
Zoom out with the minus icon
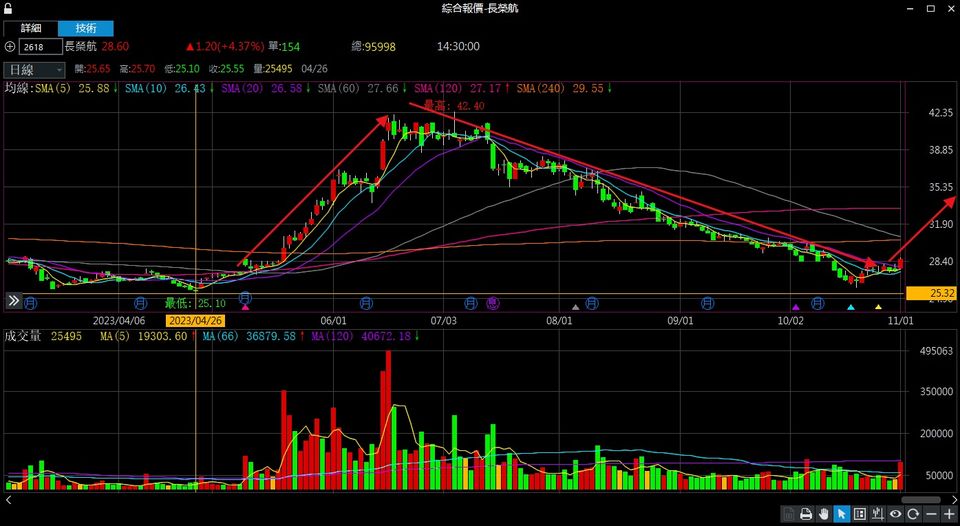tap(932, 514)
